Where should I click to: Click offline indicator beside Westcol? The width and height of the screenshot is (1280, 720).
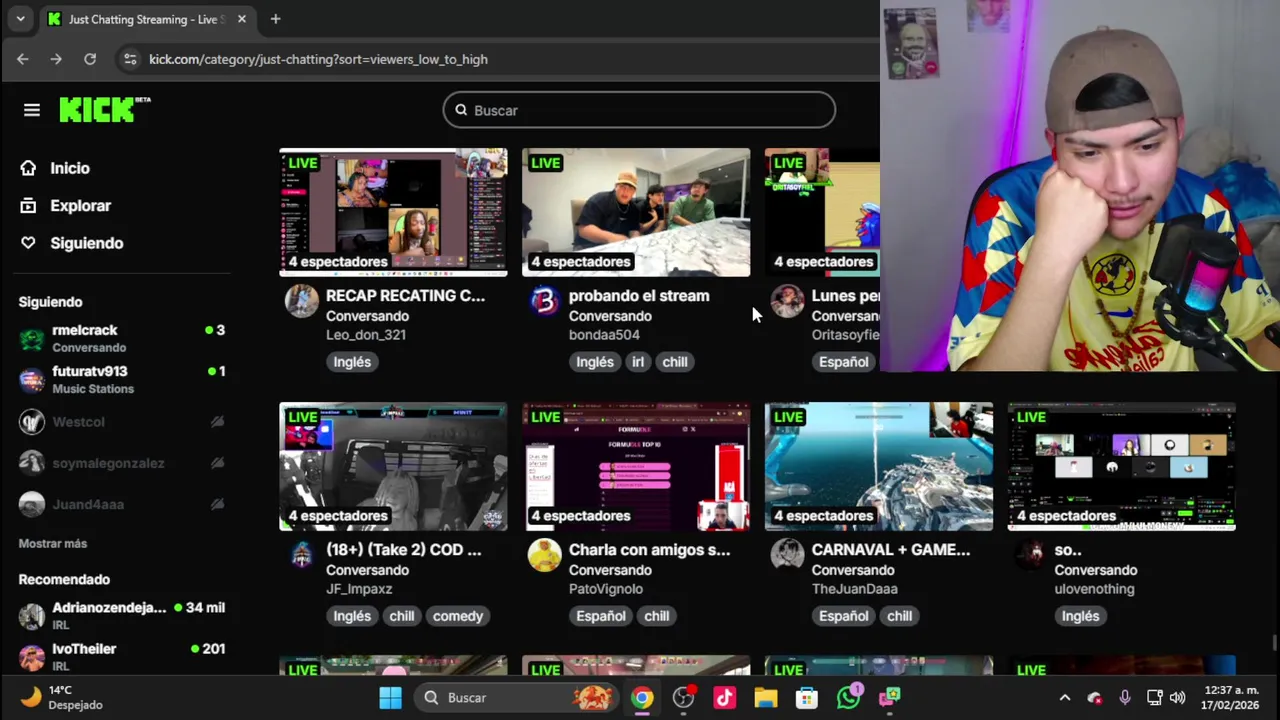click(217, 422)
